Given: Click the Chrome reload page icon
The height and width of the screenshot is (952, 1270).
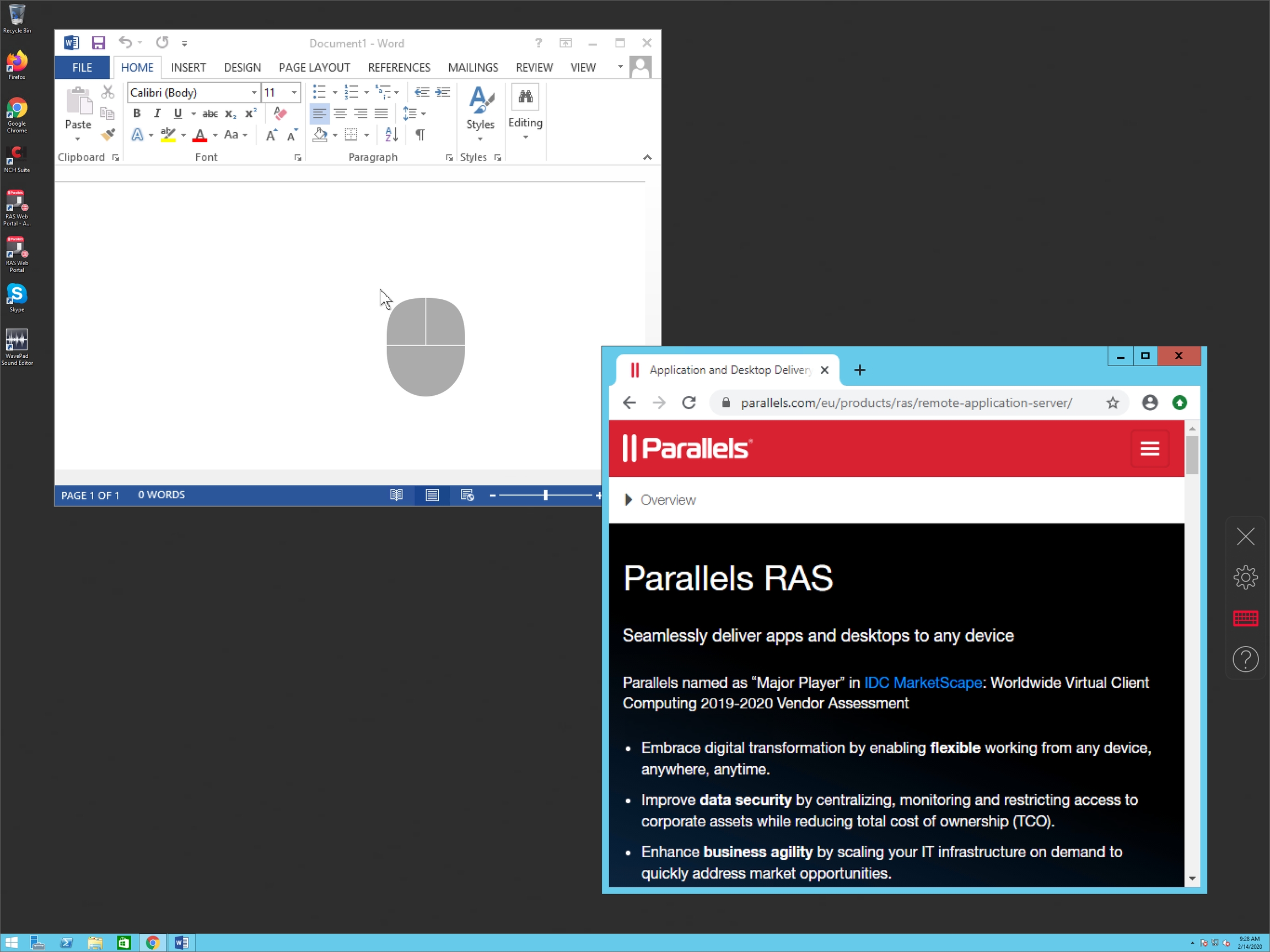Looking at the screenshot, I should tap(689, 403).
